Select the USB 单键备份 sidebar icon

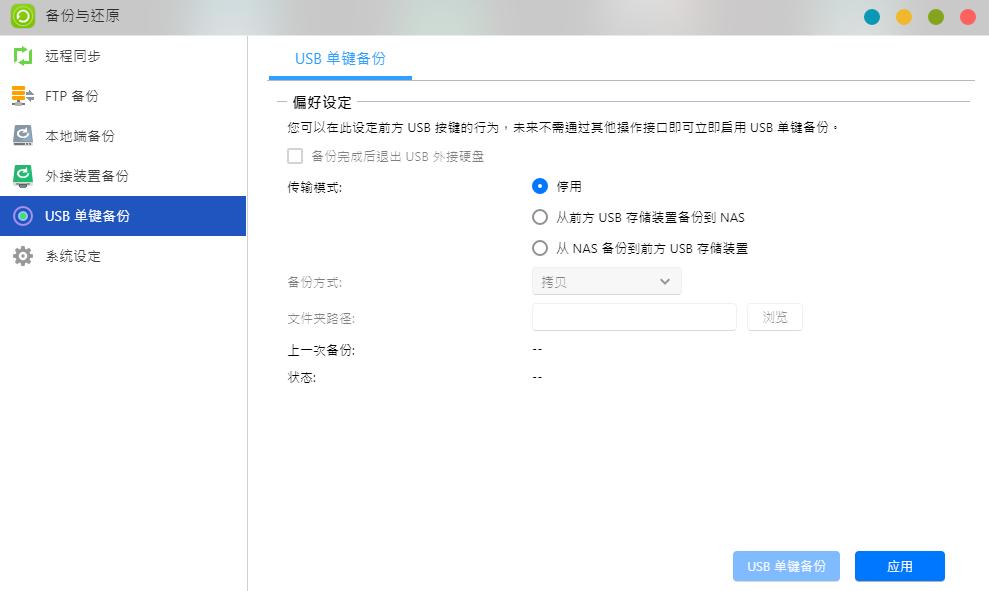[x=20, y=216]
